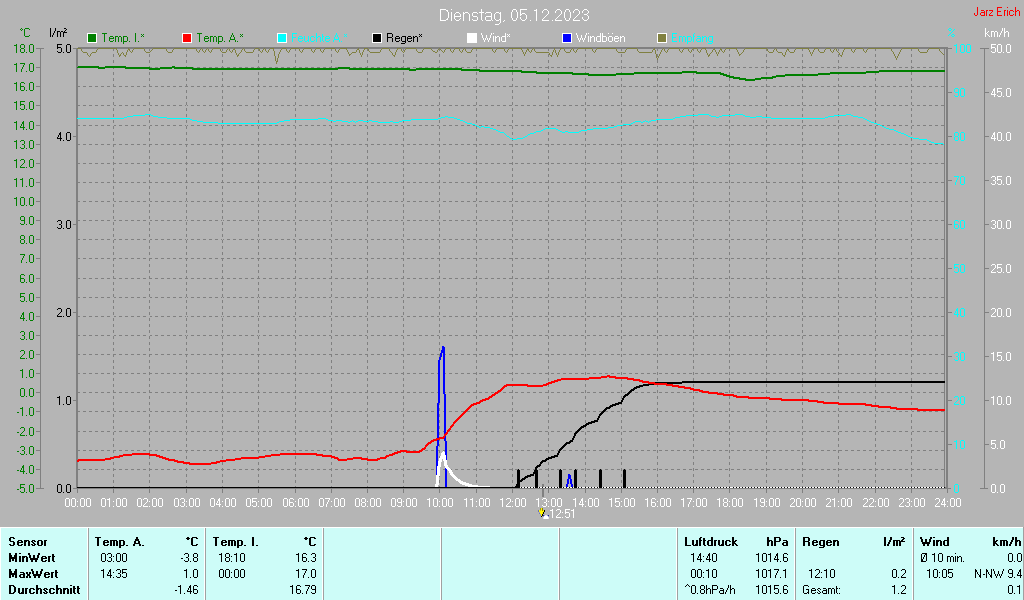Click the pressure trend '^0.8hPa/h'
Viewport: 1024px width, 600px height.
pos(709,590)
